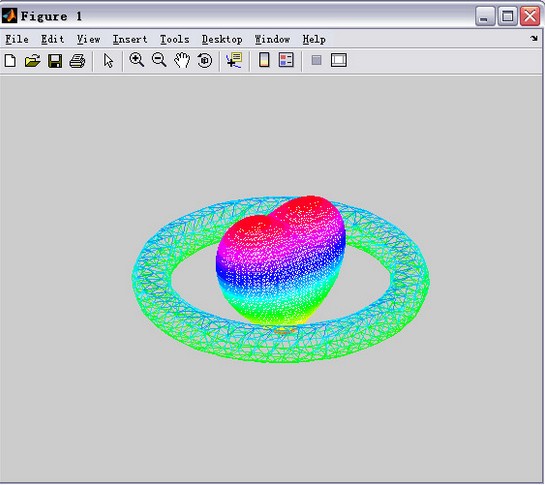
Task: Click the dock figure arrow
Action: 534,38
